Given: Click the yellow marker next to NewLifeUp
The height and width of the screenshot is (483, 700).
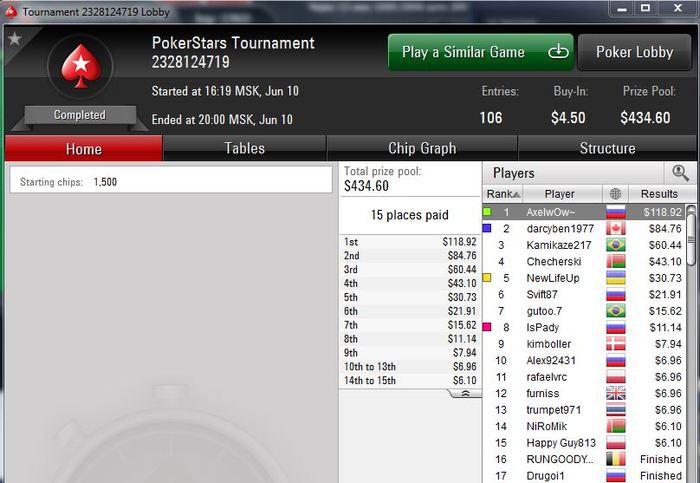Looking at the screenshot, I should click(x=487, y=278).
